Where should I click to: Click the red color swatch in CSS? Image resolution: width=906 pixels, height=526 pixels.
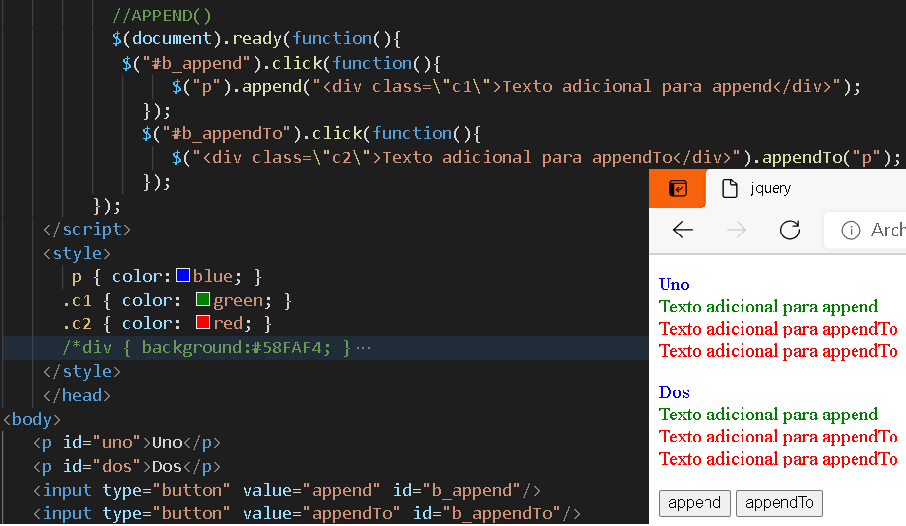coord(202,322)
